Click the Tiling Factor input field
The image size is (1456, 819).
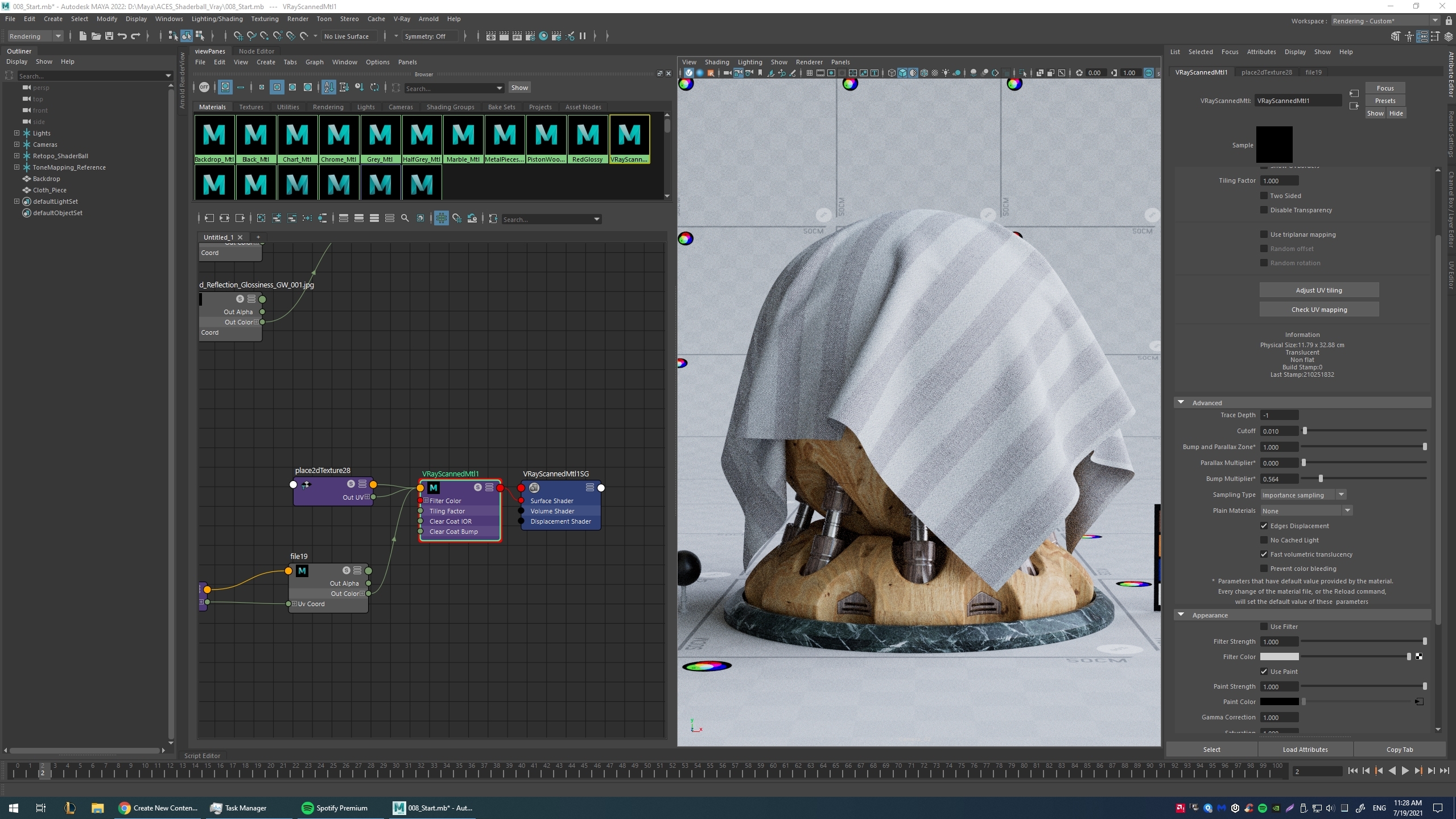(x=1279, y=180)
